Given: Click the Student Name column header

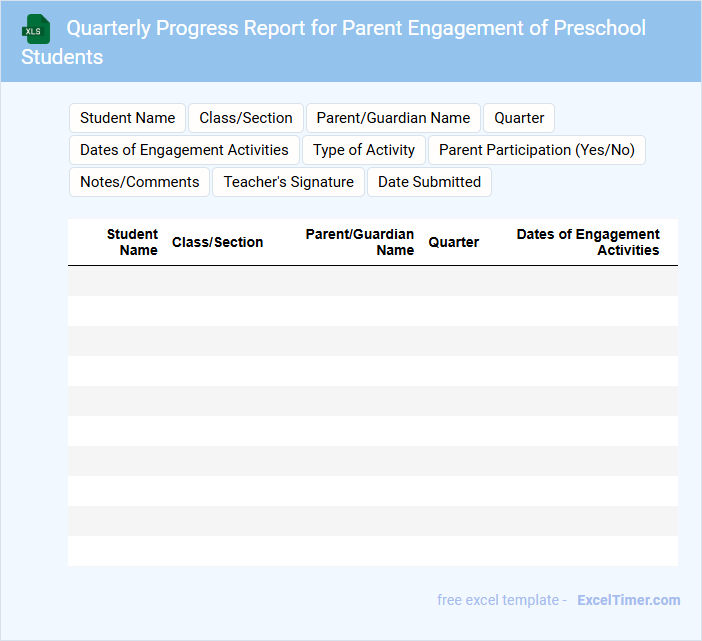Looking at the screenshot, I should [132, 242].
